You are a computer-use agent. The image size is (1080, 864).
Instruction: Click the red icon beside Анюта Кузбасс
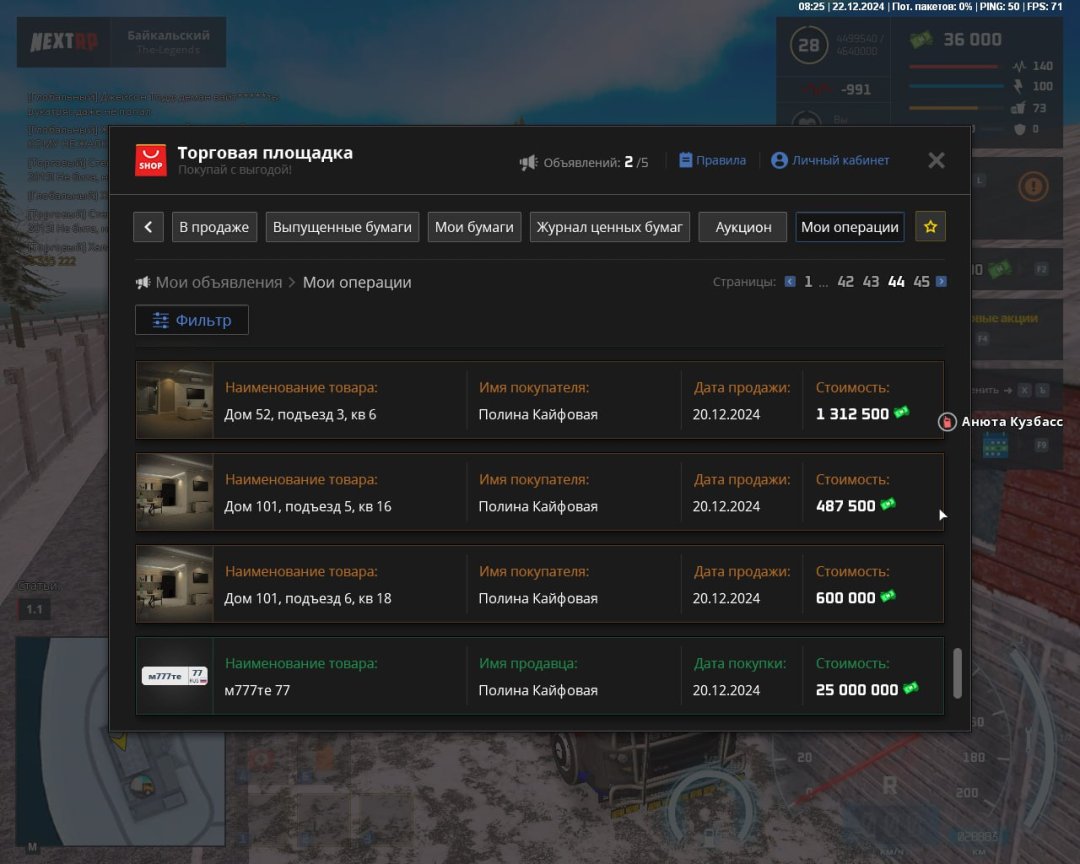point(948,422)
